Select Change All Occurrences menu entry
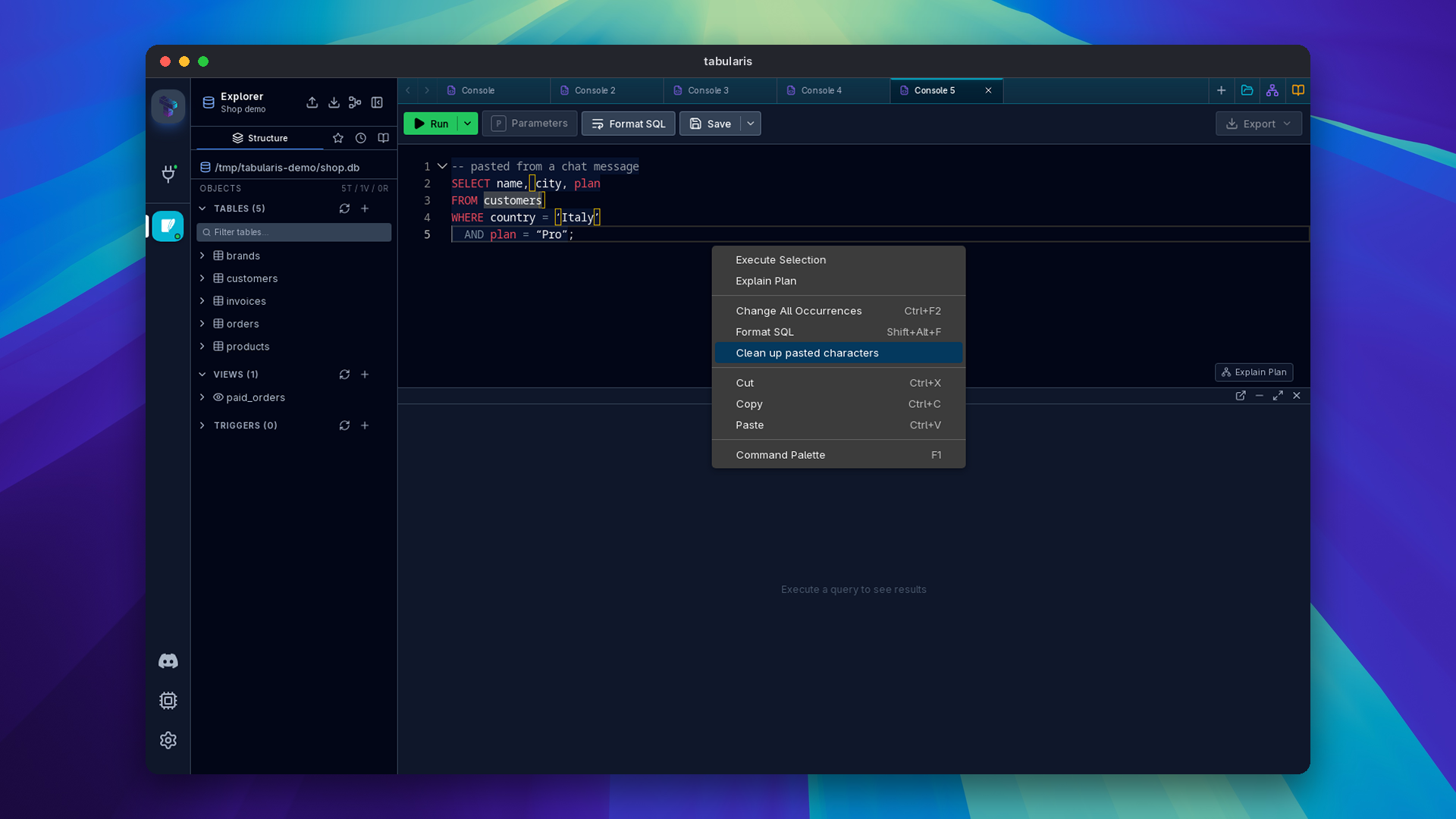This screenshot has width=1456, height=819. (838, 311)
